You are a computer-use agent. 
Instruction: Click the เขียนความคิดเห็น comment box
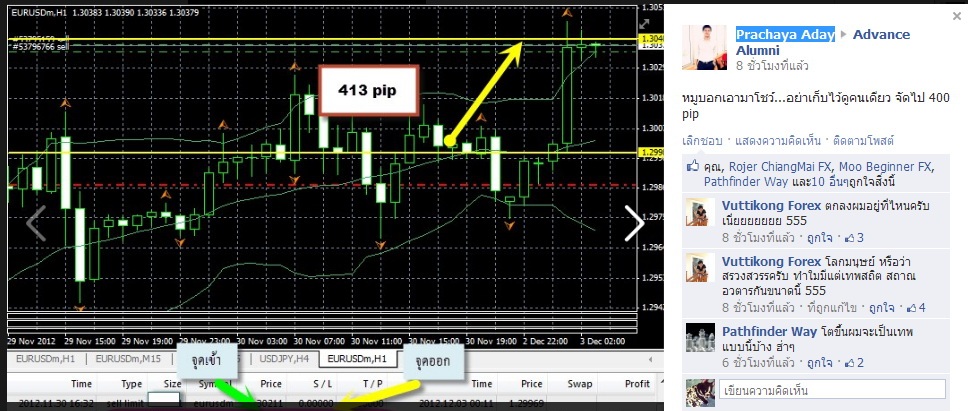832,391
